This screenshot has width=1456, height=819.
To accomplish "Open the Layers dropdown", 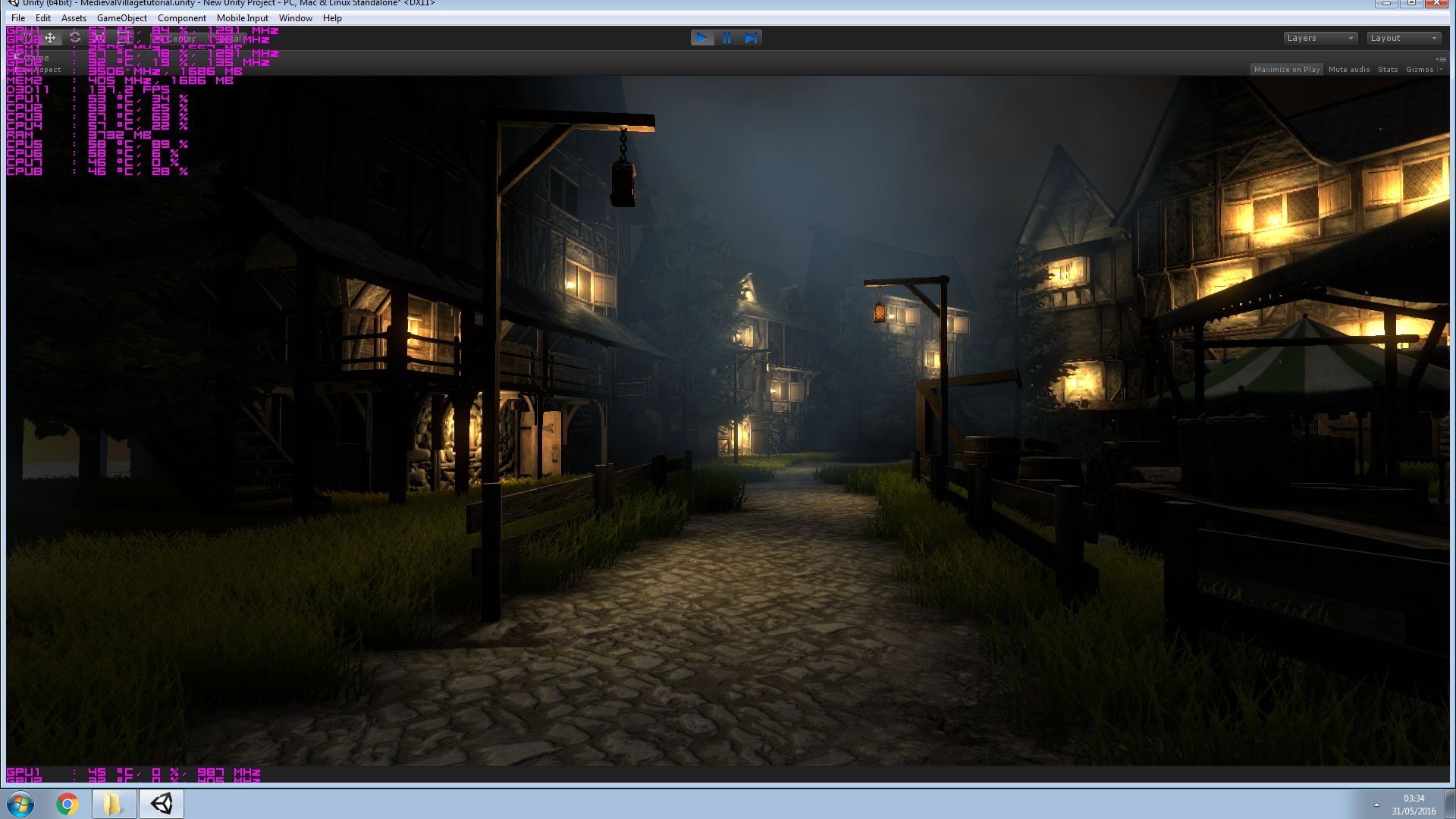I will pyautogui.click(x=1320, y=38).
